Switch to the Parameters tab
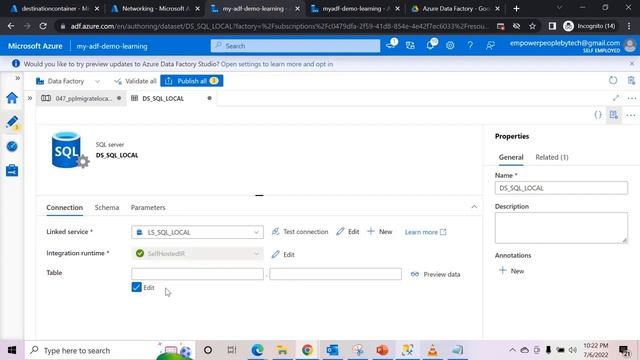Screen dimensions: 640x360 (148, 207)
